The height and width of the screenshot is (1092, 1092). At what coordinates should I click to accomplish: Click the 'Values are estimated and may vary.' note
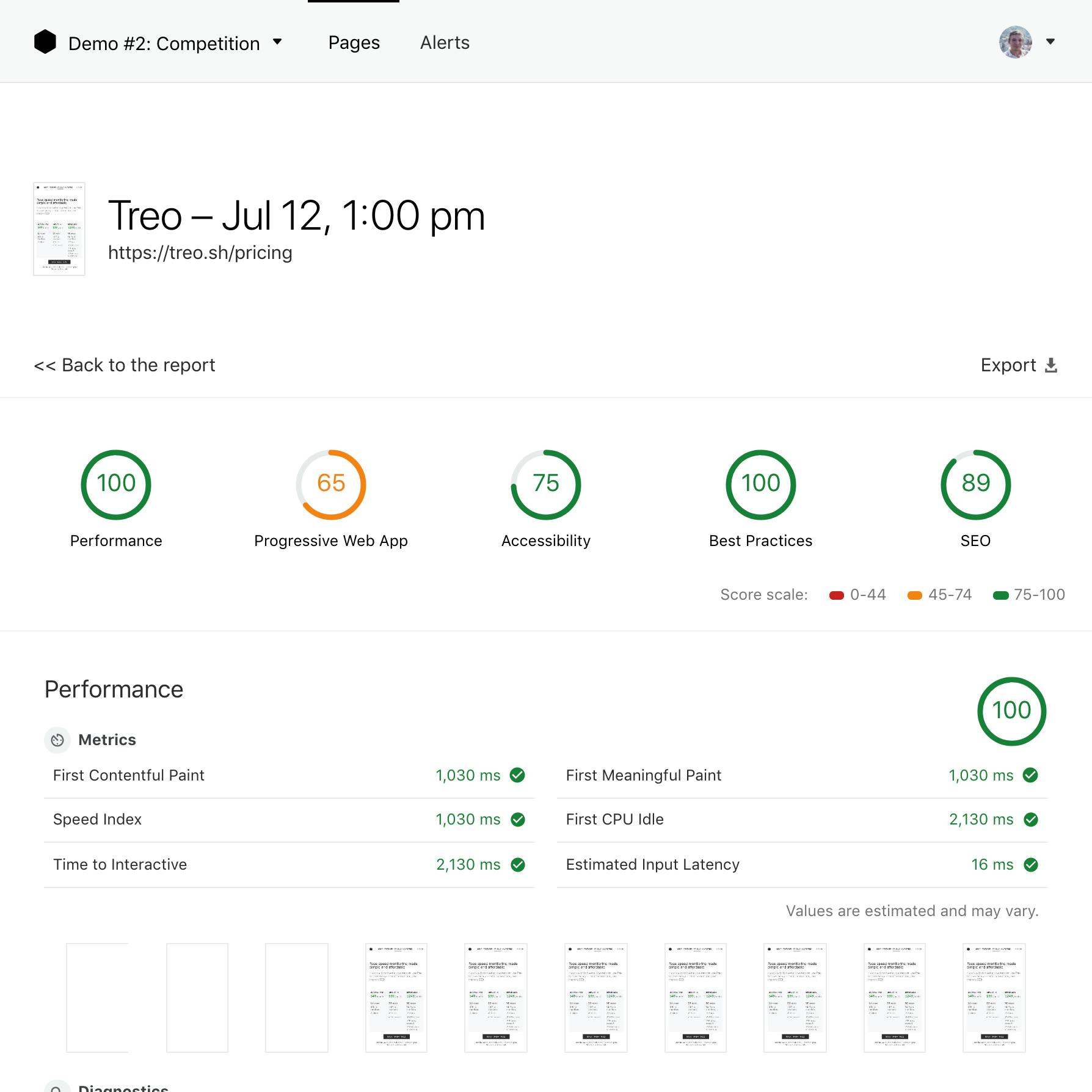(x=912, y=911)
